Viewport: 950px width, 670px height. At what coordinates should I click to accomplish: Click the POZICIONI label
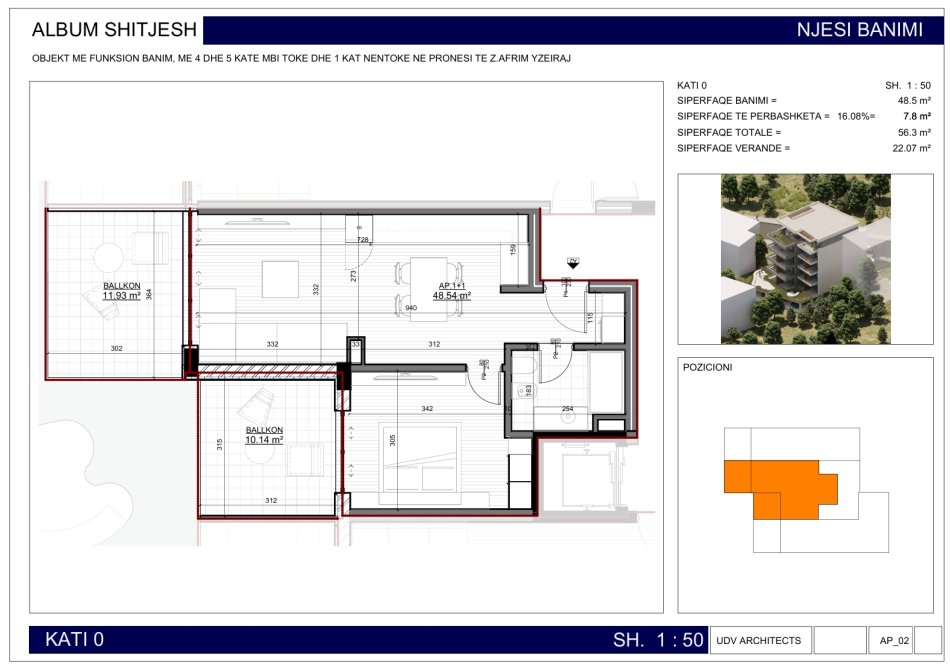coord(707,367)
